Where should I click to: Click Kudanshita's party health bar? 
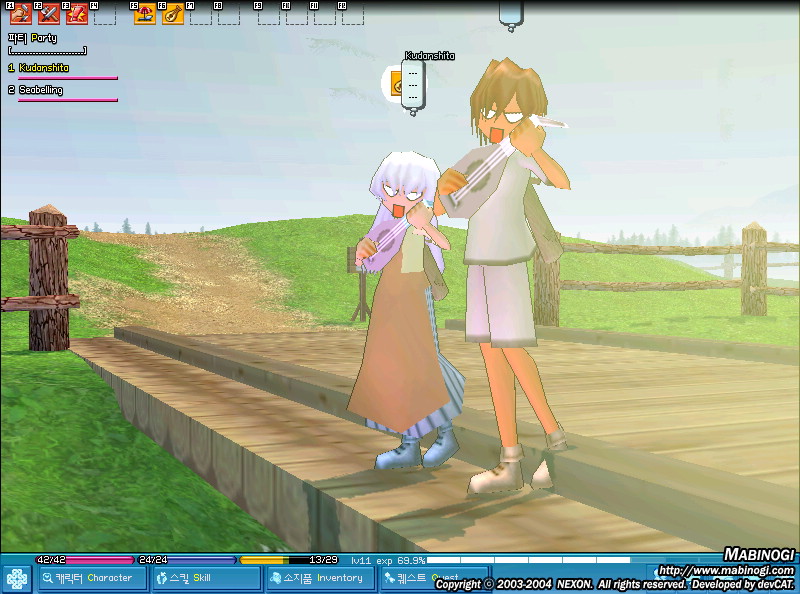(x=68, y=78)
